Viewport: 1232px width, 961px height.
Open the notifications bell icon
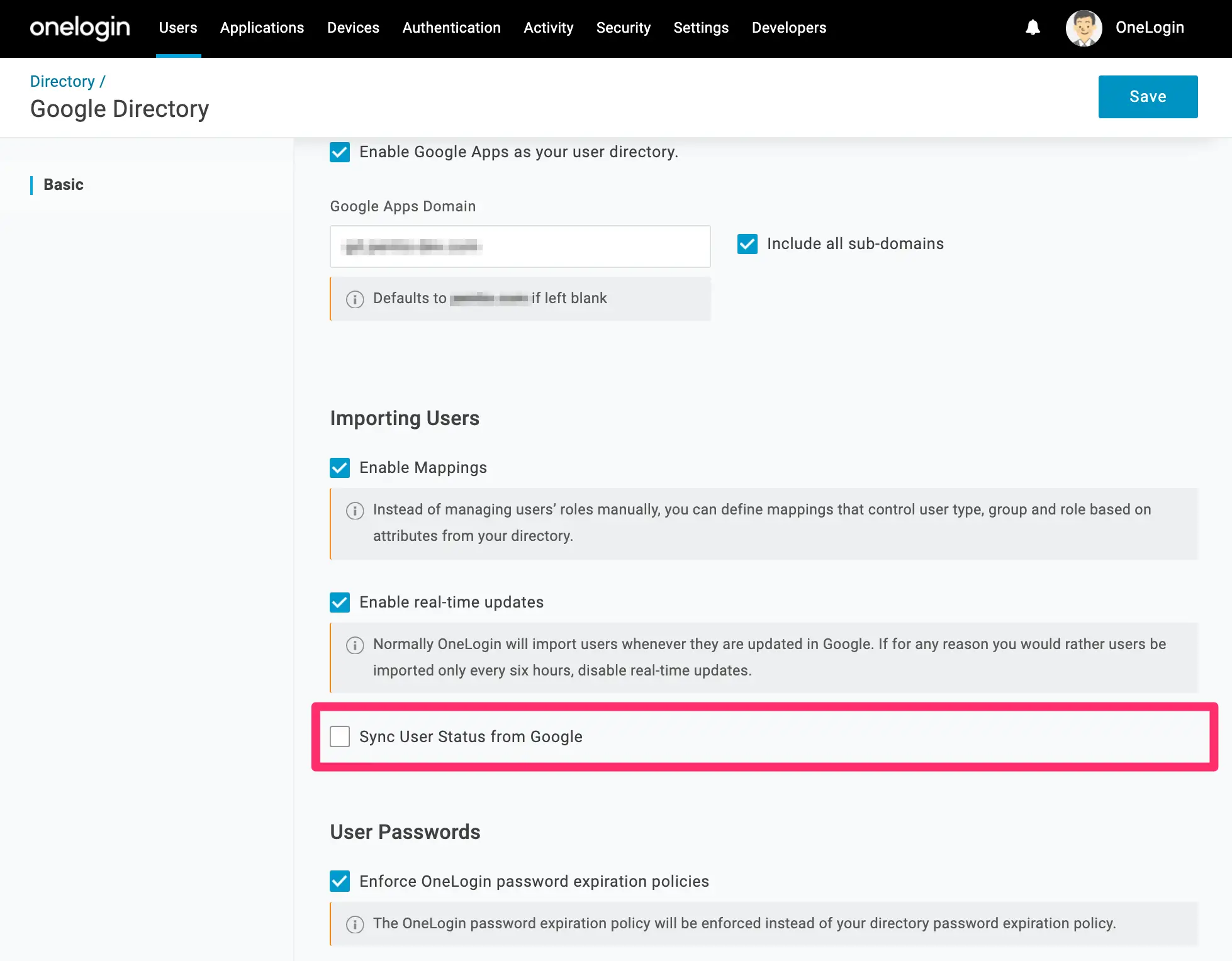pos(1033,28)
